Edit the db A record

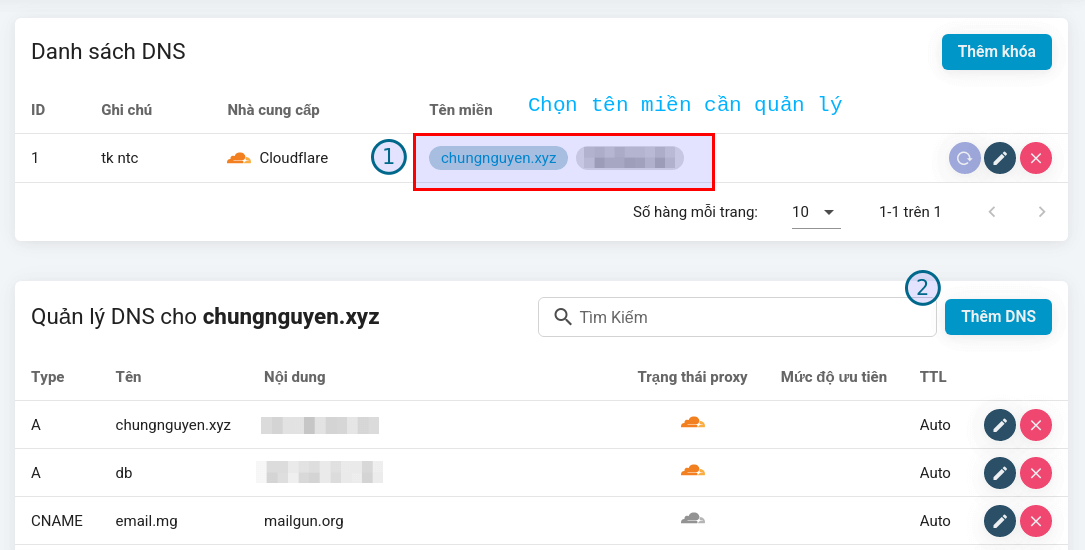[1000, 473]
